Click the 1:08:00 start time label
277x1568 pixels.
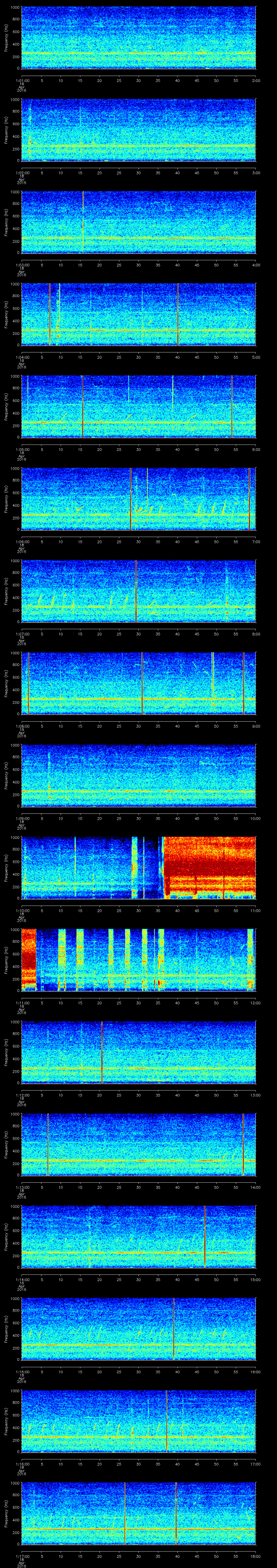(22, 726)
